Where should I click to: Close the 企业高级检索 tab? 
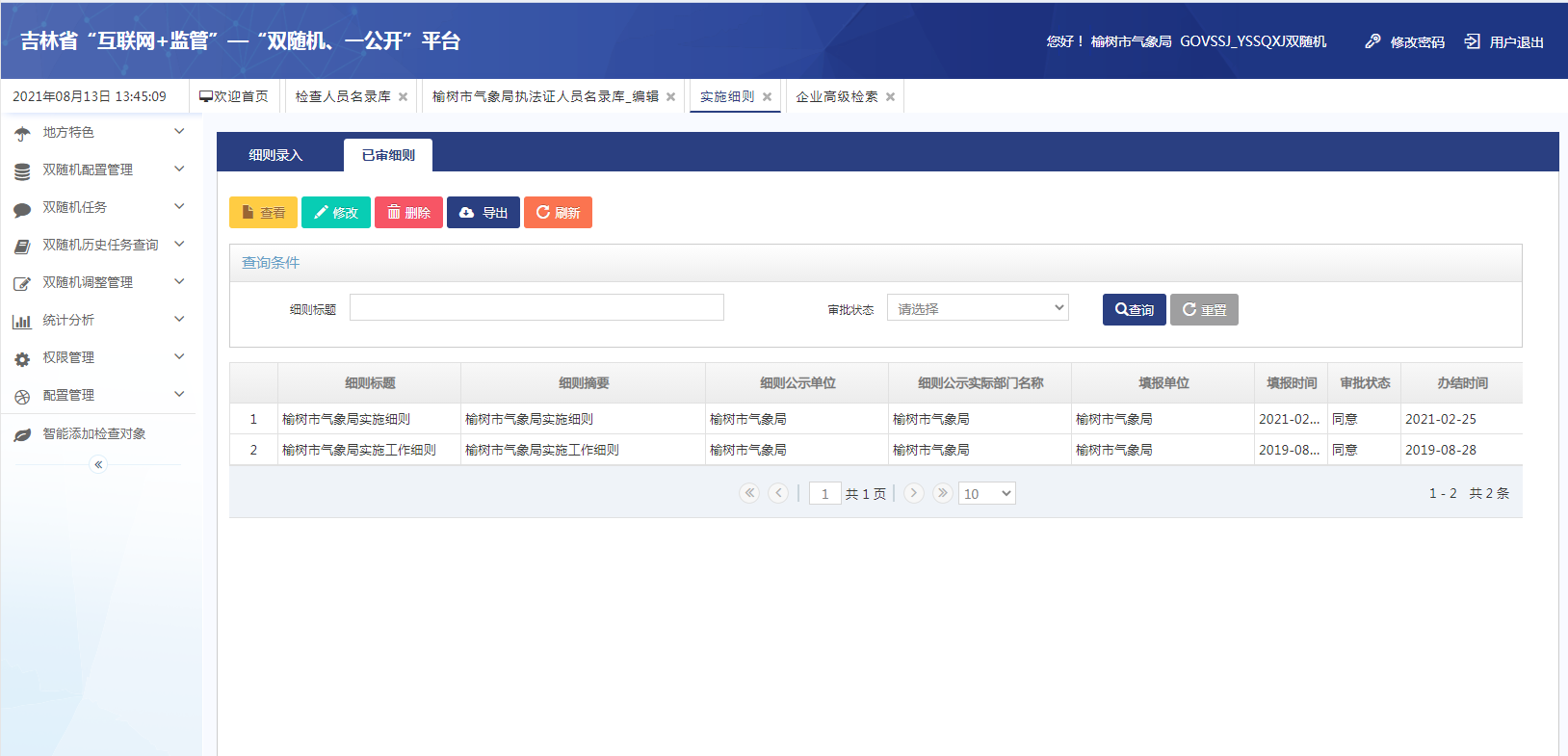(x=890, y=97)
